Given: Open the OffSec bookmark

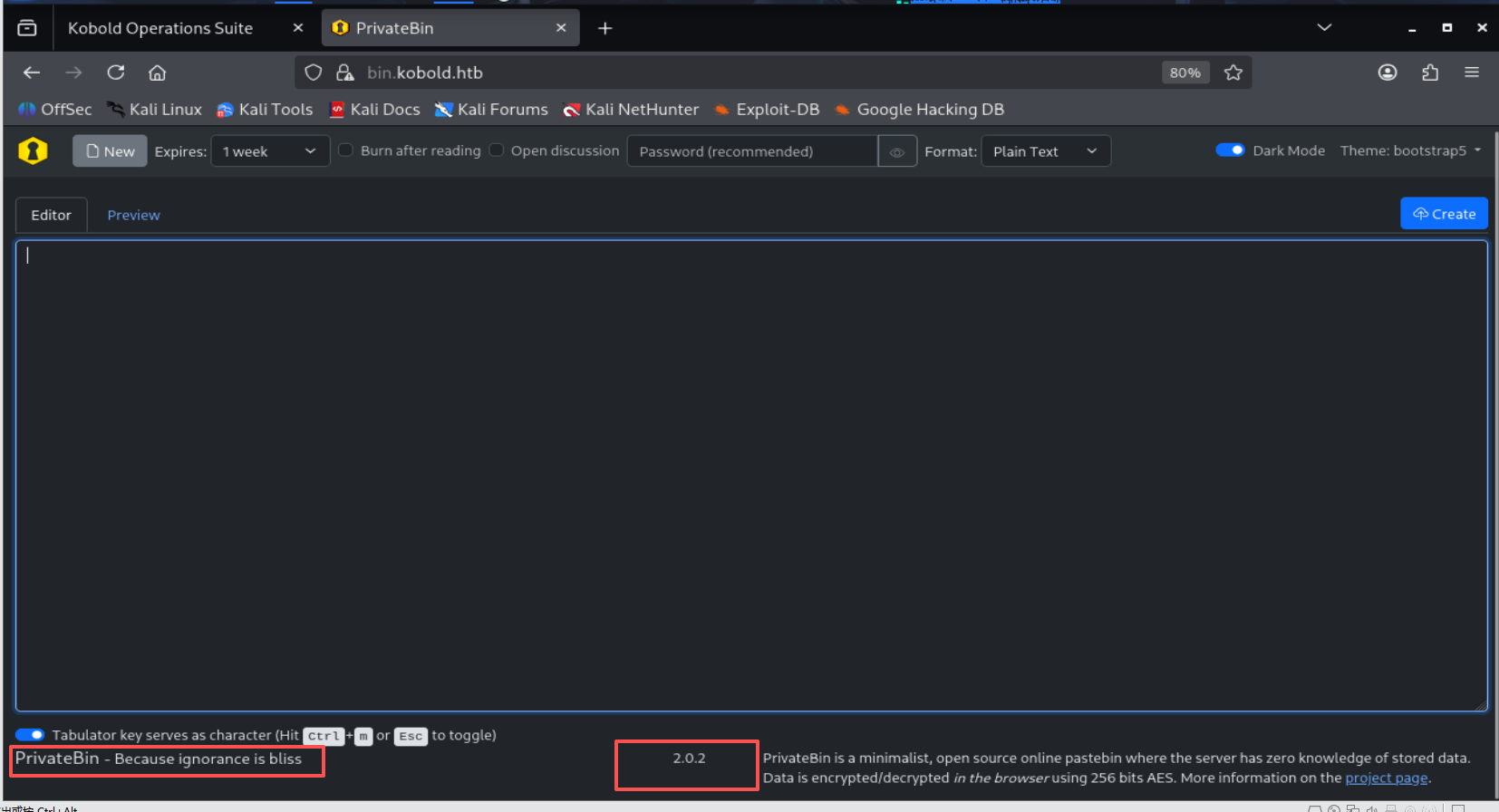Looking at the screenshot, I should 55,110.
